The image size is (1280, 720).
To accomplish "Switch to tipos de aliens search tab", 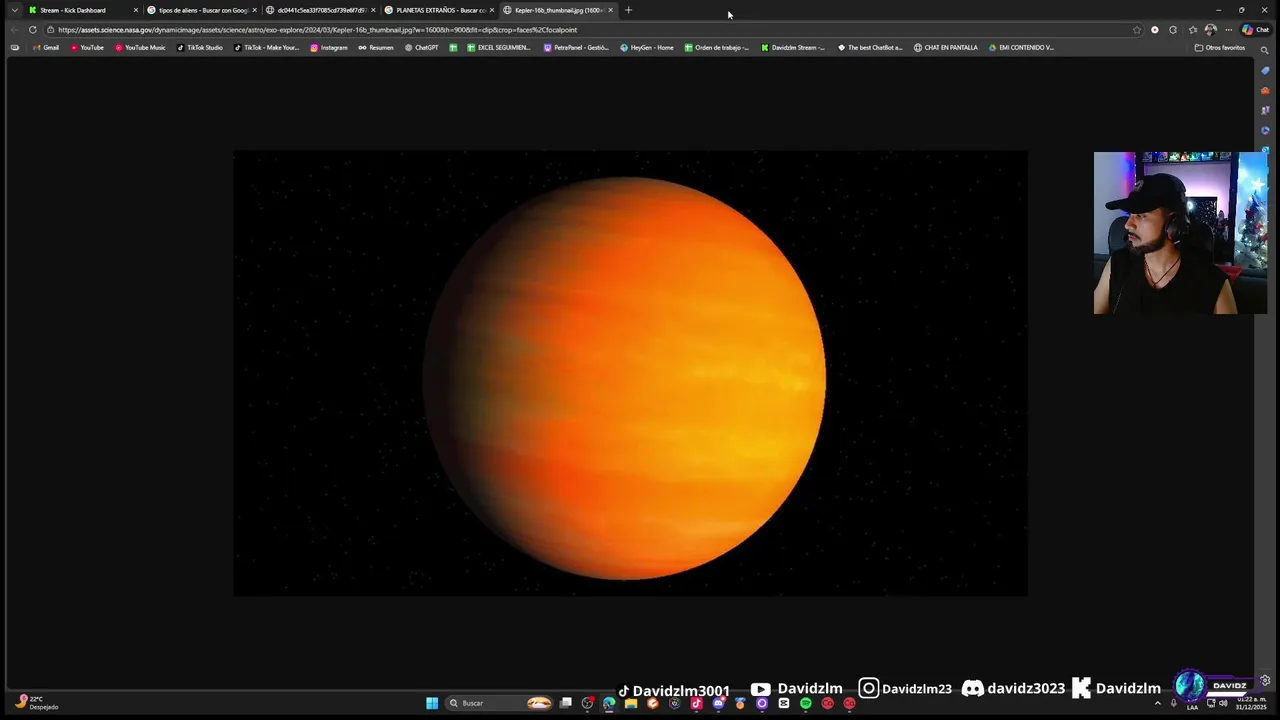I will pyautogui.click(x=201, y=10).
